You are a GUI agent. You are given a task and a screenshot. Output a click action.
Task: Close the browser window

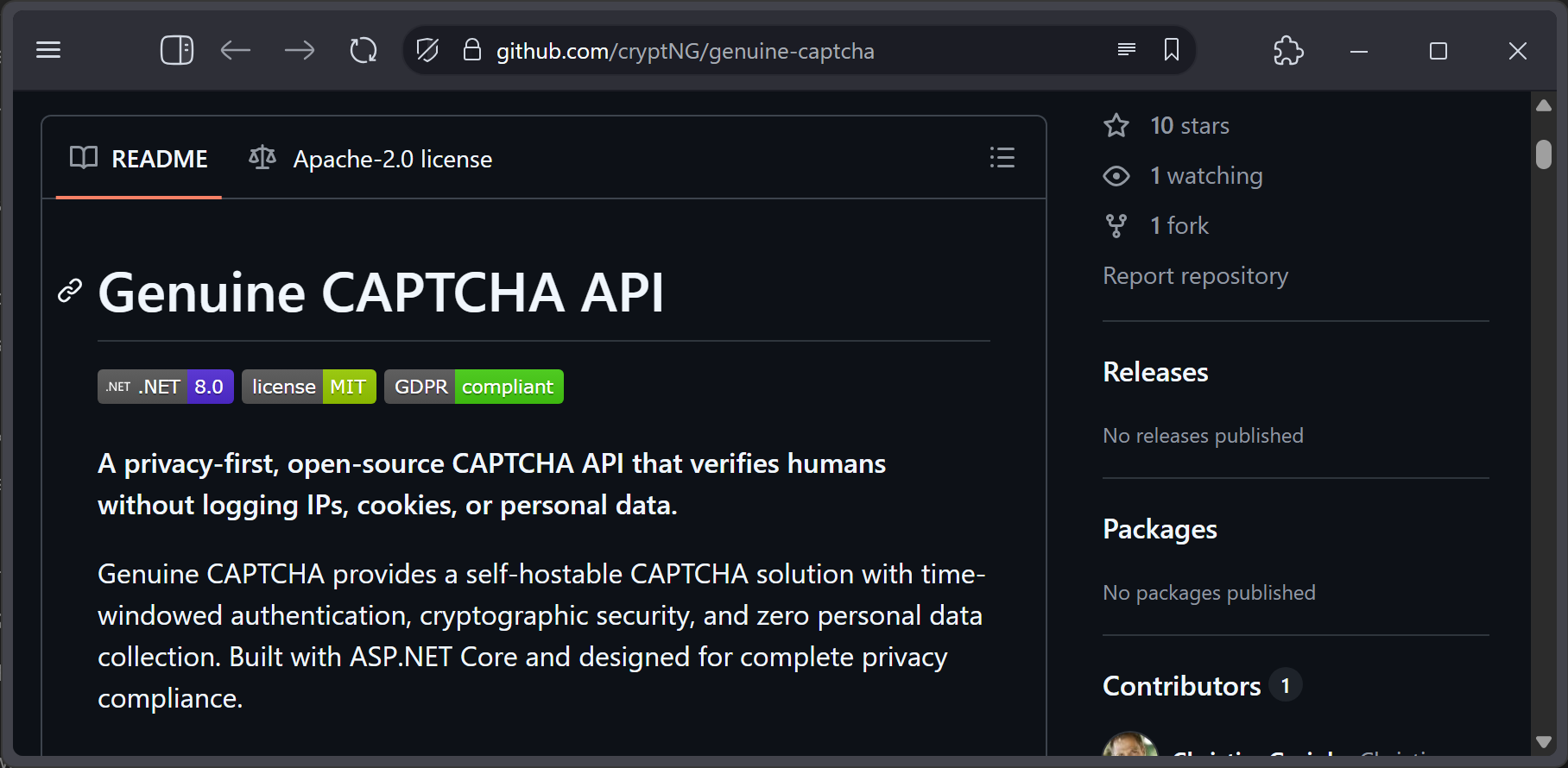1518,51
